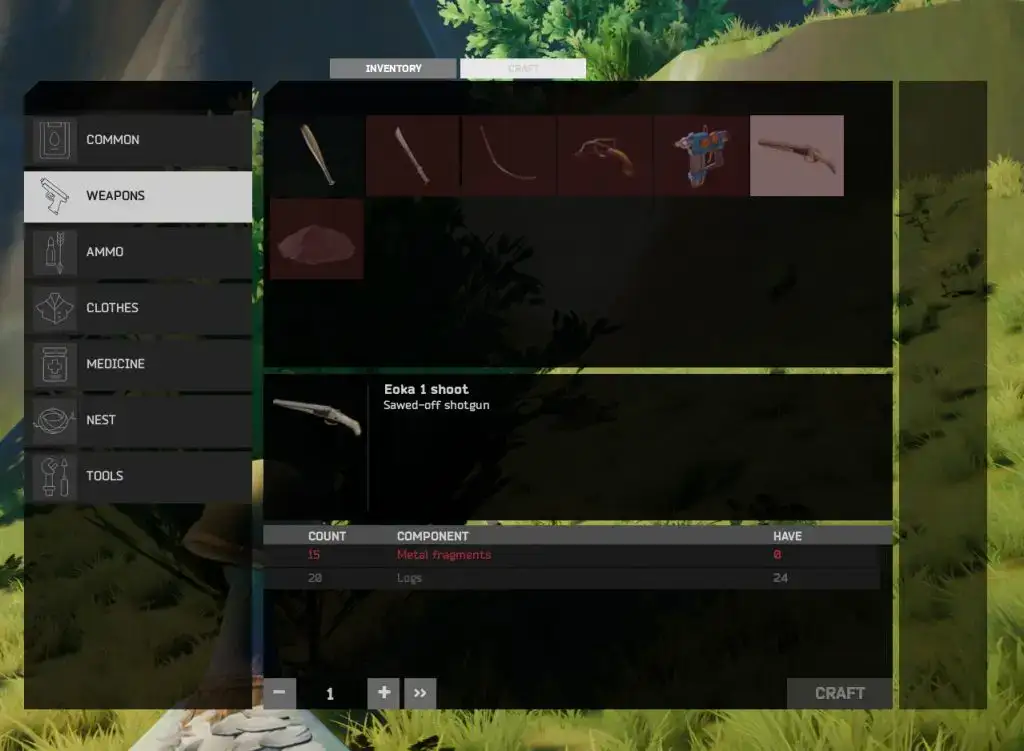Viewport: 1024px width, 751px height.
Task: Open the Common crafting category
Action: tap(138, 140)
